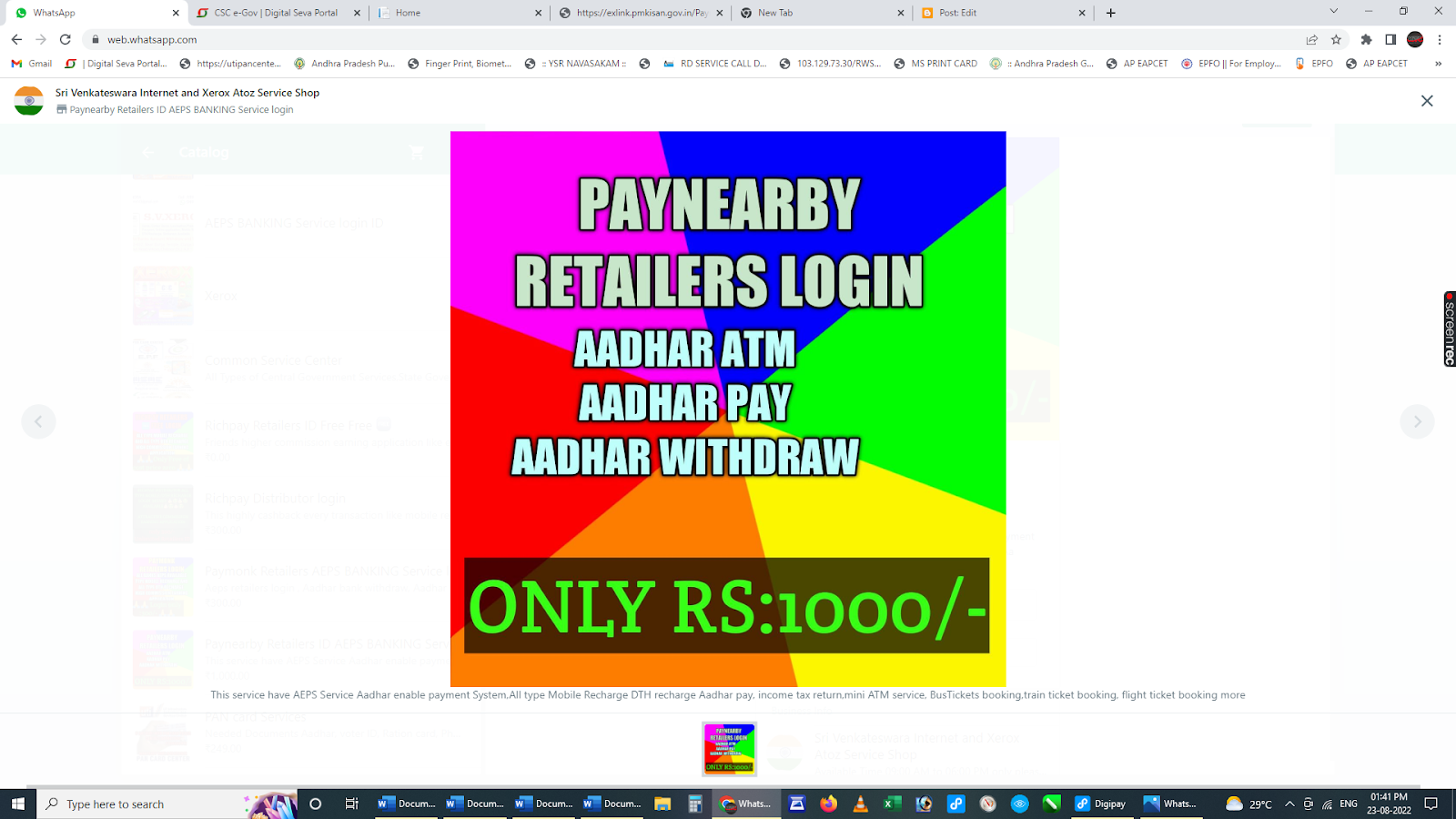Go forward in browser history
The image size is (1456, 819).
pyautogui.click(x=41, y=39)
